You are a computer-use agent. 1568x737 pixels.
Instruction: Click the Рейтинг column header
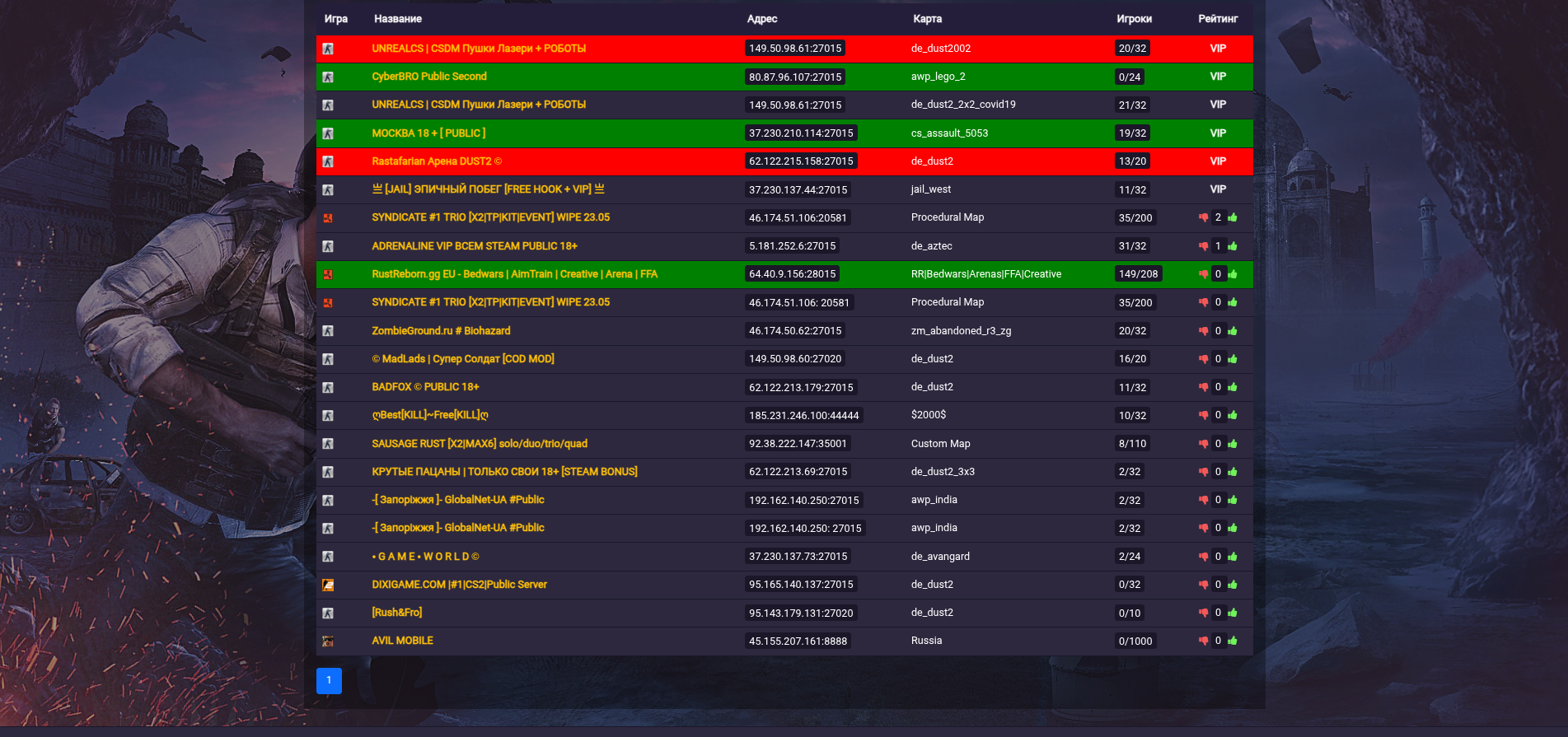1218,19
